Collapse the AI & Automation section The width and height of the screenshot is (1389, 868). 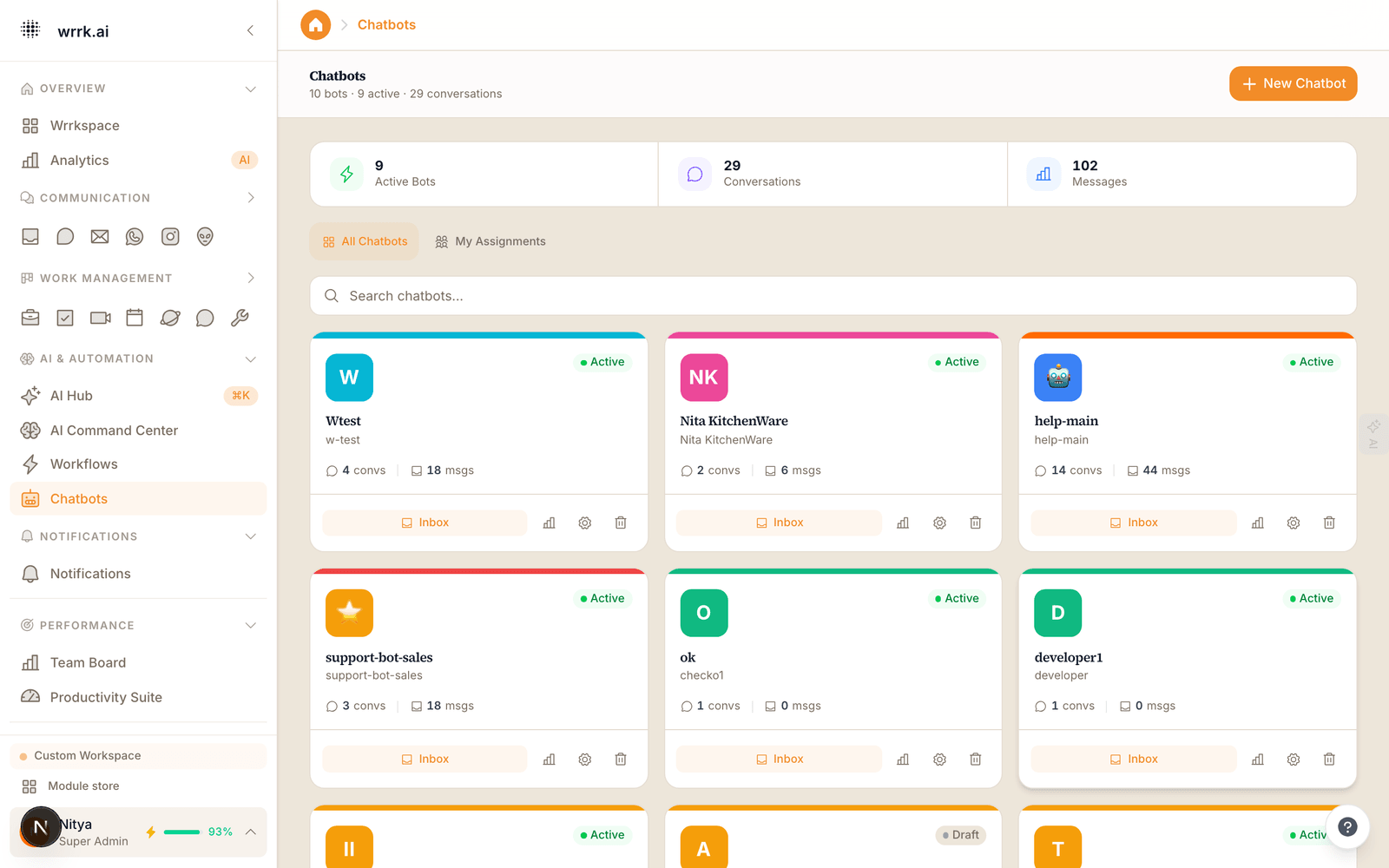250,358
